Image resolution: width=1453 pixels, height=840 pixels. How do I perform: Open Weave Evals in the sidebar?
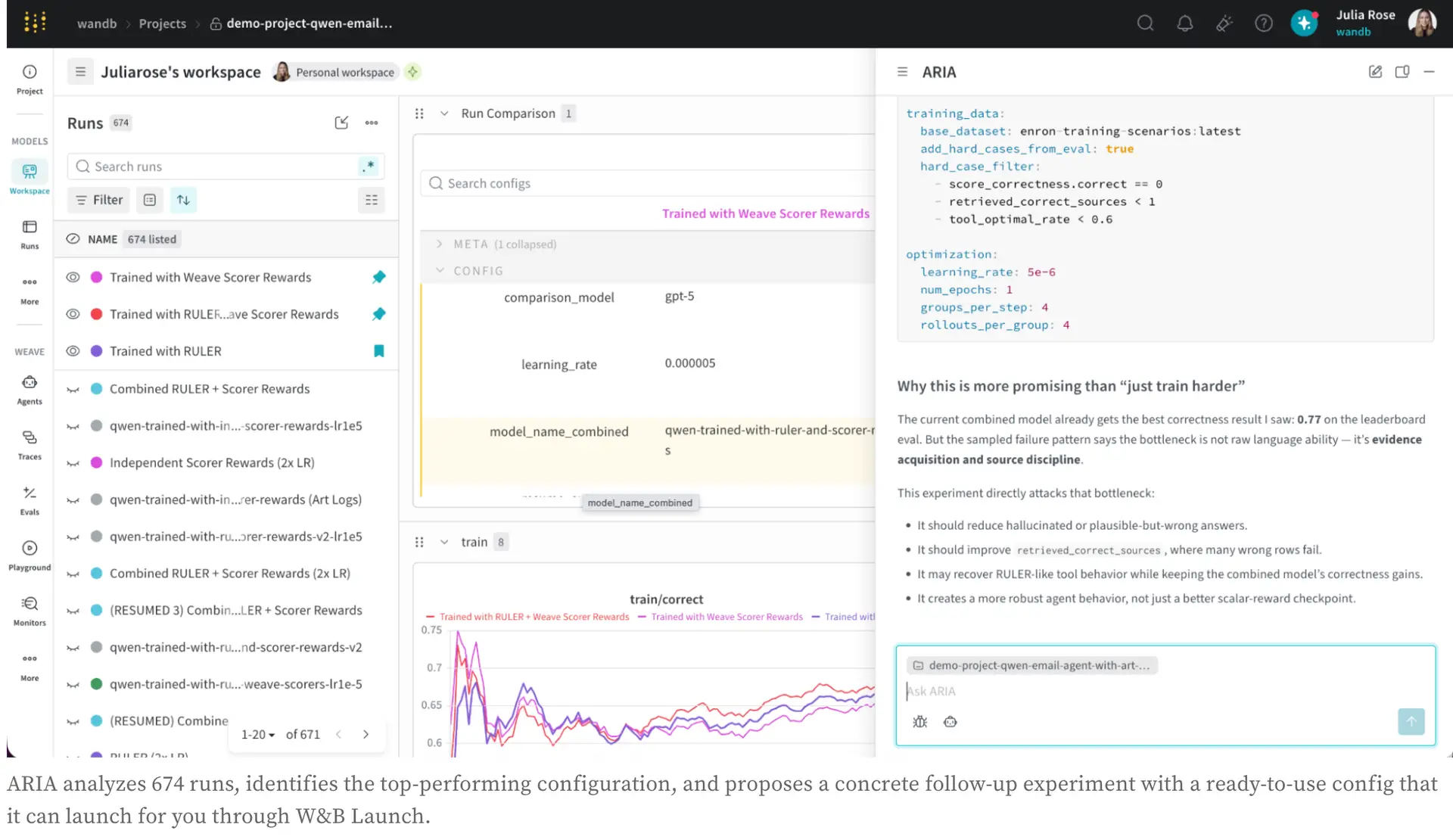tap(30, 500)
